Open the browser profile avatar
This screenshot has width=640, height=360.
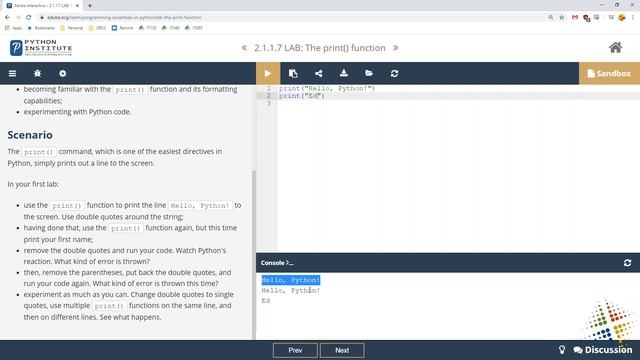[x=622, y=18]
